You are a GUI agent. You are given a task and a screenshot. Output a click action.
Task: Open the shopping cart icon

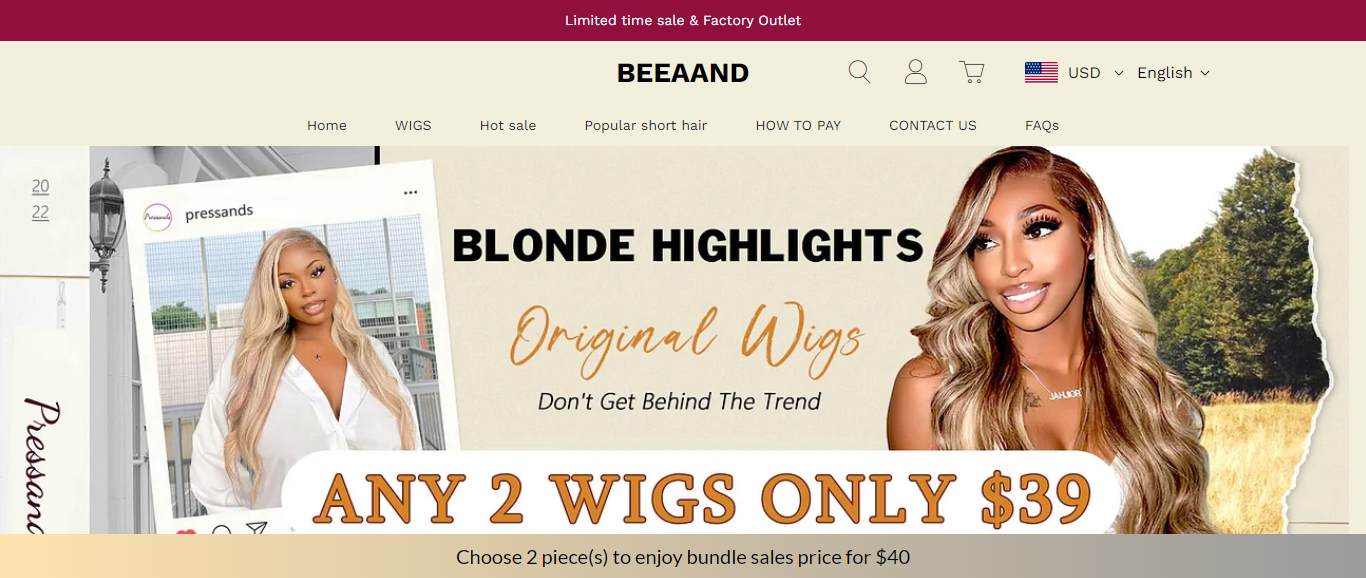[971, 72]
